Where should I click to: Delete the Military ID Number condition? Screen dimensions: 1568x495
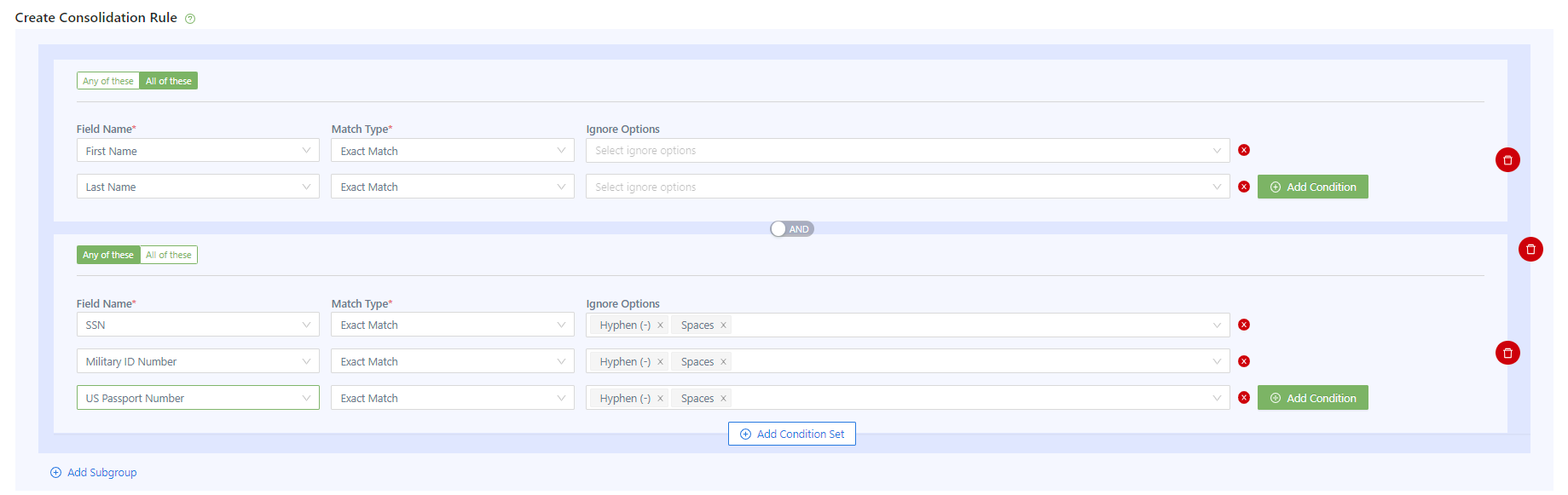(x=1244, y=361)
